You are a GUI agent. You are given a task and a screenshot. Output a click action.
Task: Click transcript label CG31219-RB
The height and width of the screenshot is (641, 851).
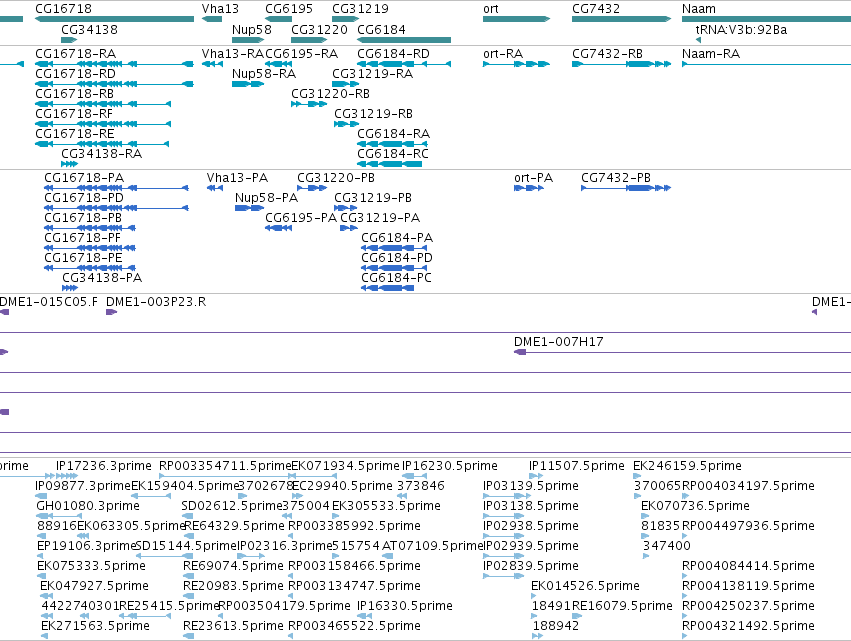coord(373,114)
